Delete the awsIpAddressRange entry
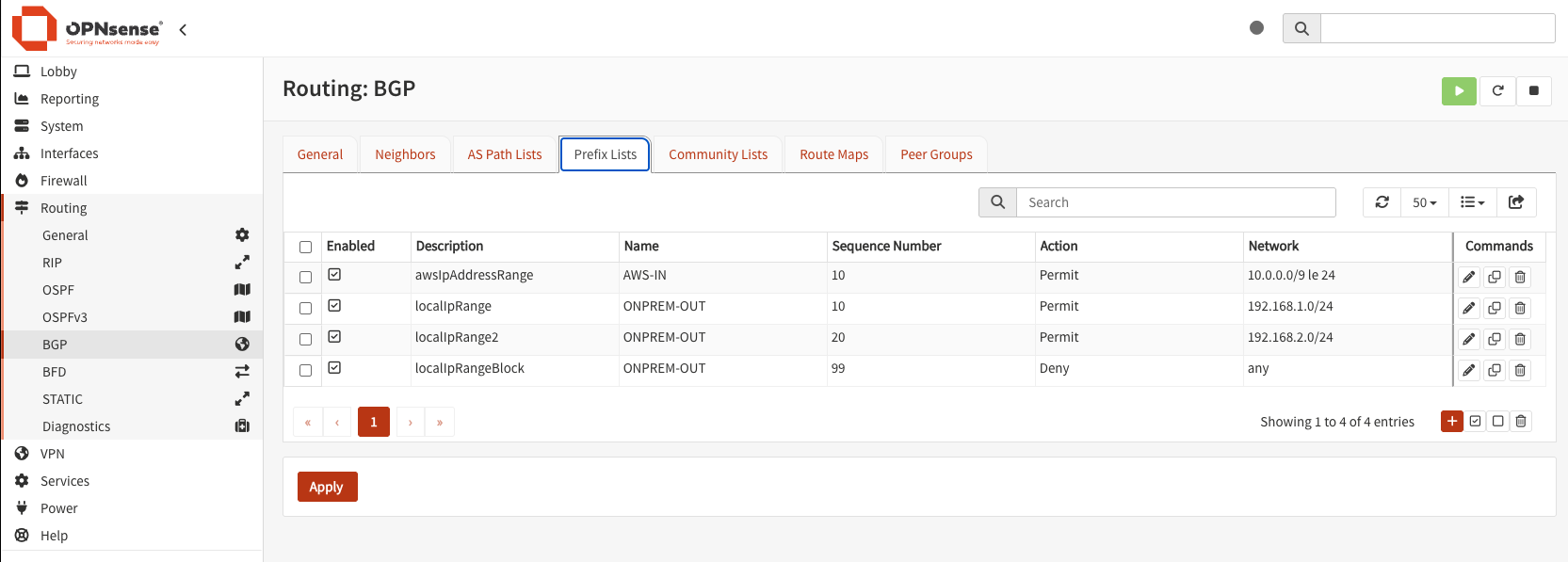This screenshot has height=562, width=1568. click(1520, 277)
